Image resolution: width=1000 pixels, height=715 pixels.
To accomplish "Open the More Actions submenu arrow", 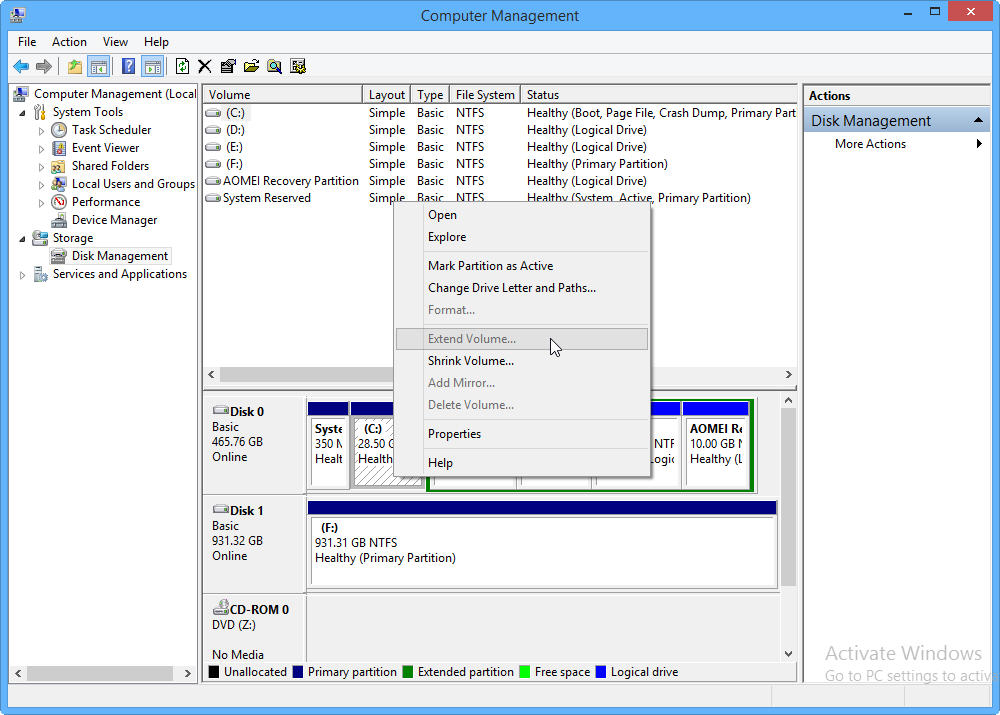I will click(x=979, y=144).
